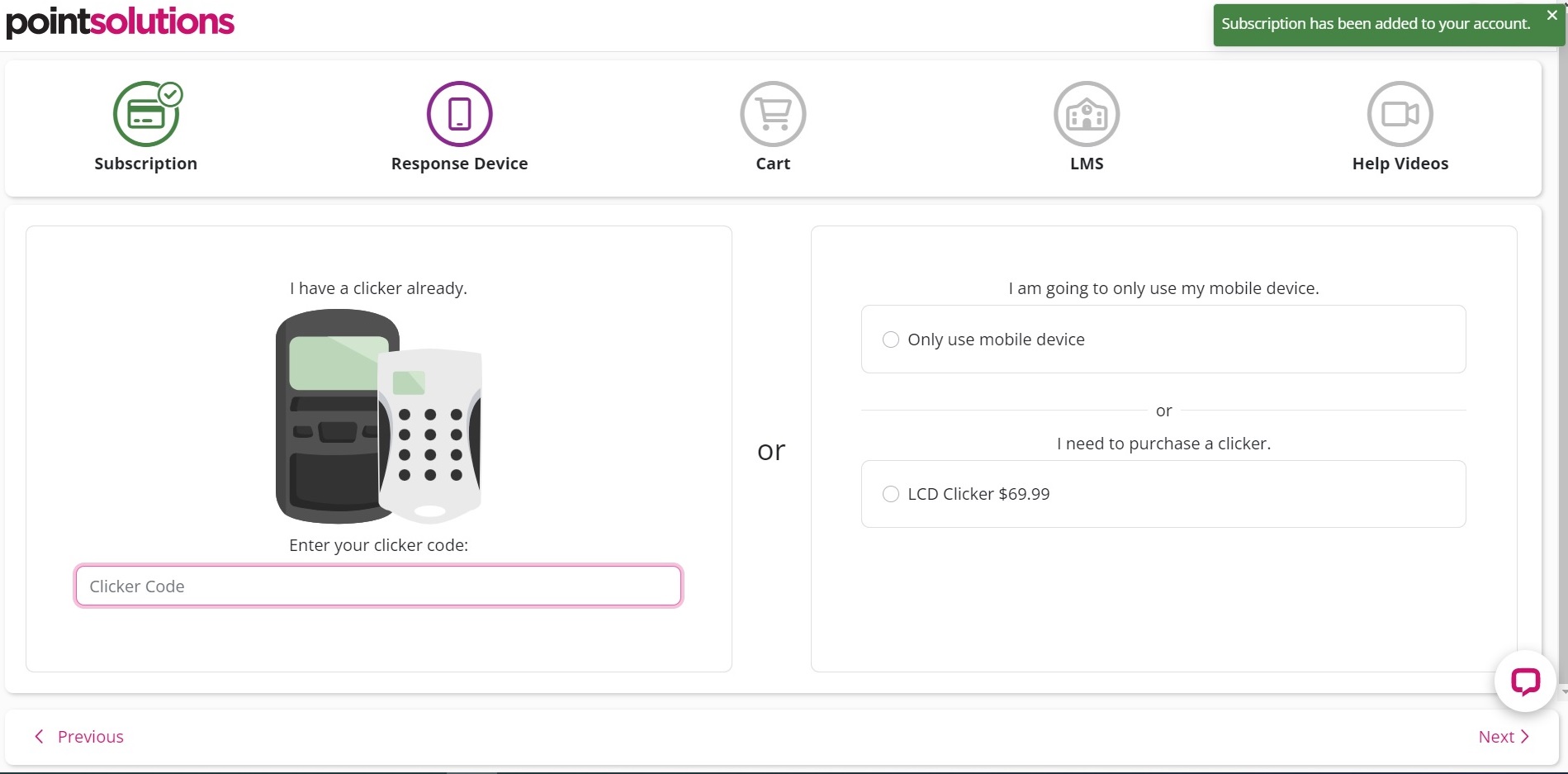Click the Help Videos step label
This screenshot has width=1568, height=774.
[1400, 164]
